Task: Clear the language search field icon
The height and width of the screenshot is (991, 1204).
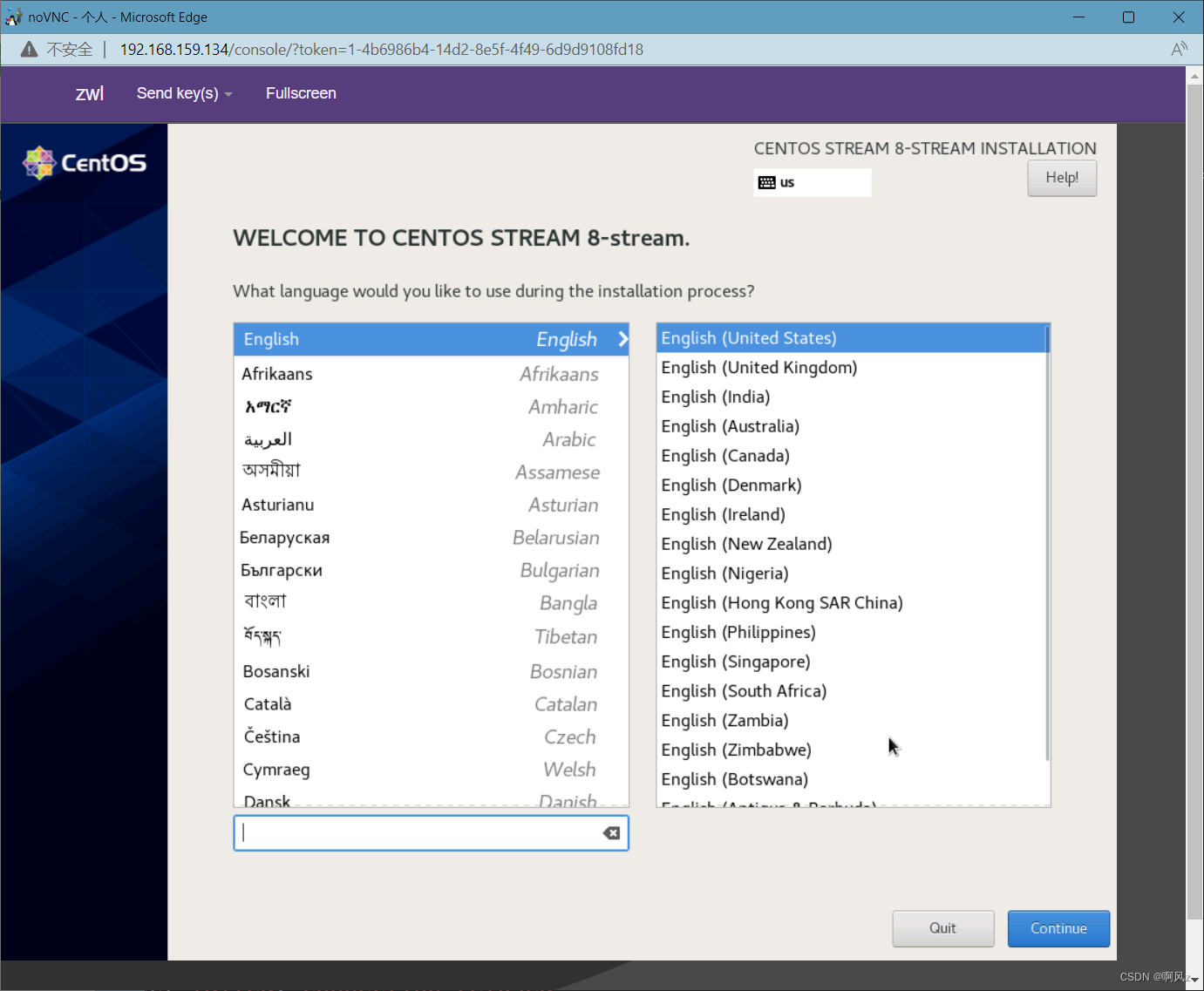Action: [x=611, y=833]
